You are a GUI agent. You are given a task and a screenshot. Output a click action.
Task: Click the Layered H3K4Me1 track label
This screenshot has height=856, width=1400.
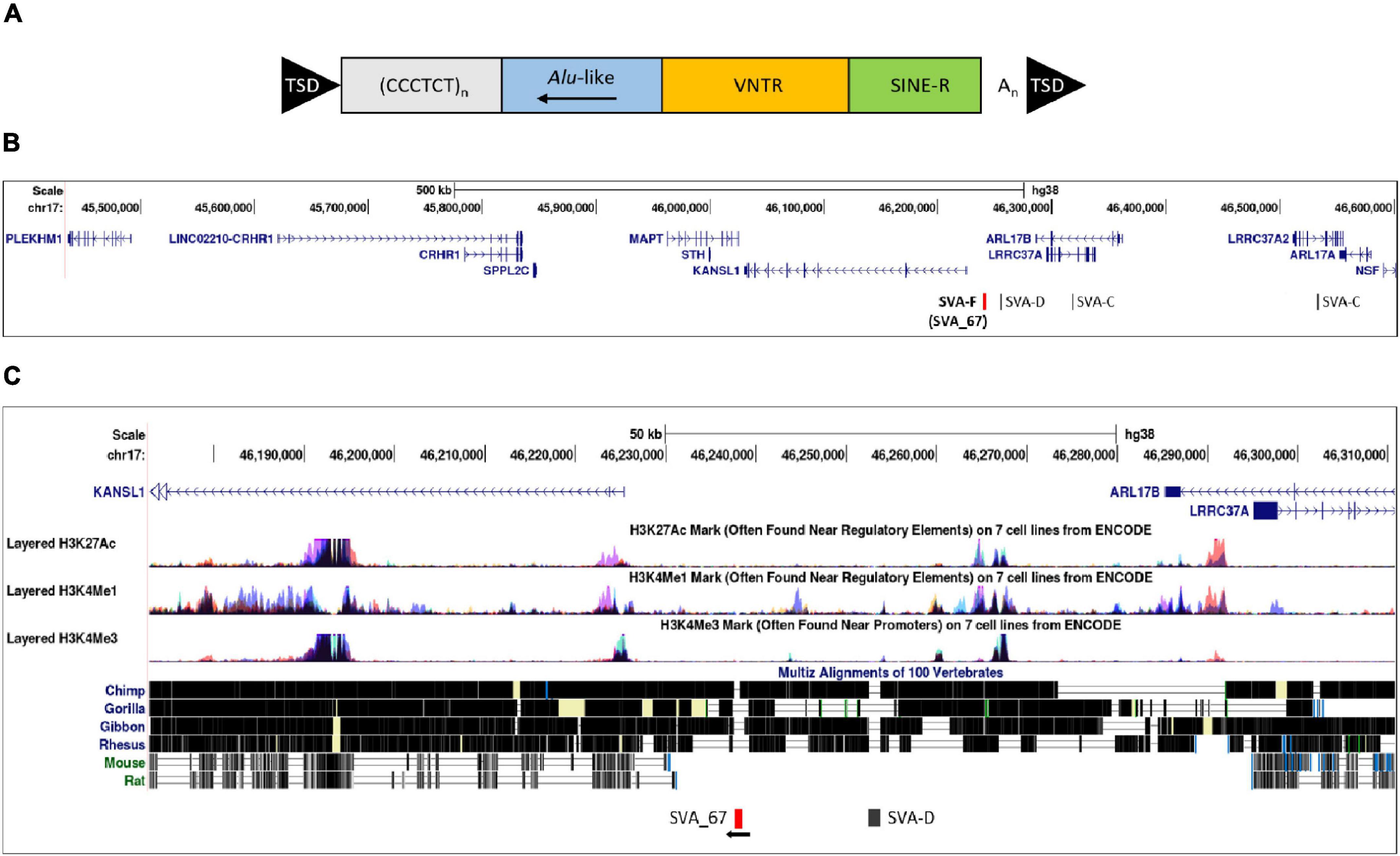click(62, 591)
